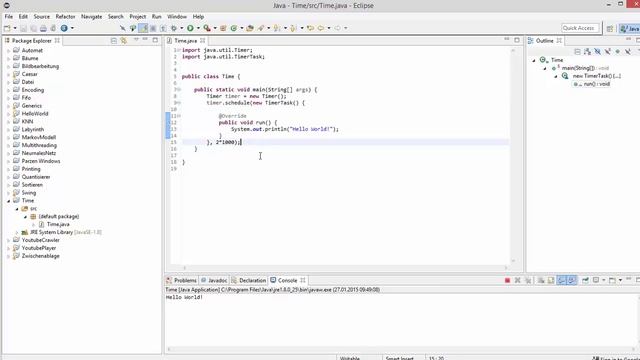This screenshot has height=360, width=640.
Task: Click the Run (green play) toolbar button
Action: tap(190, 28)
